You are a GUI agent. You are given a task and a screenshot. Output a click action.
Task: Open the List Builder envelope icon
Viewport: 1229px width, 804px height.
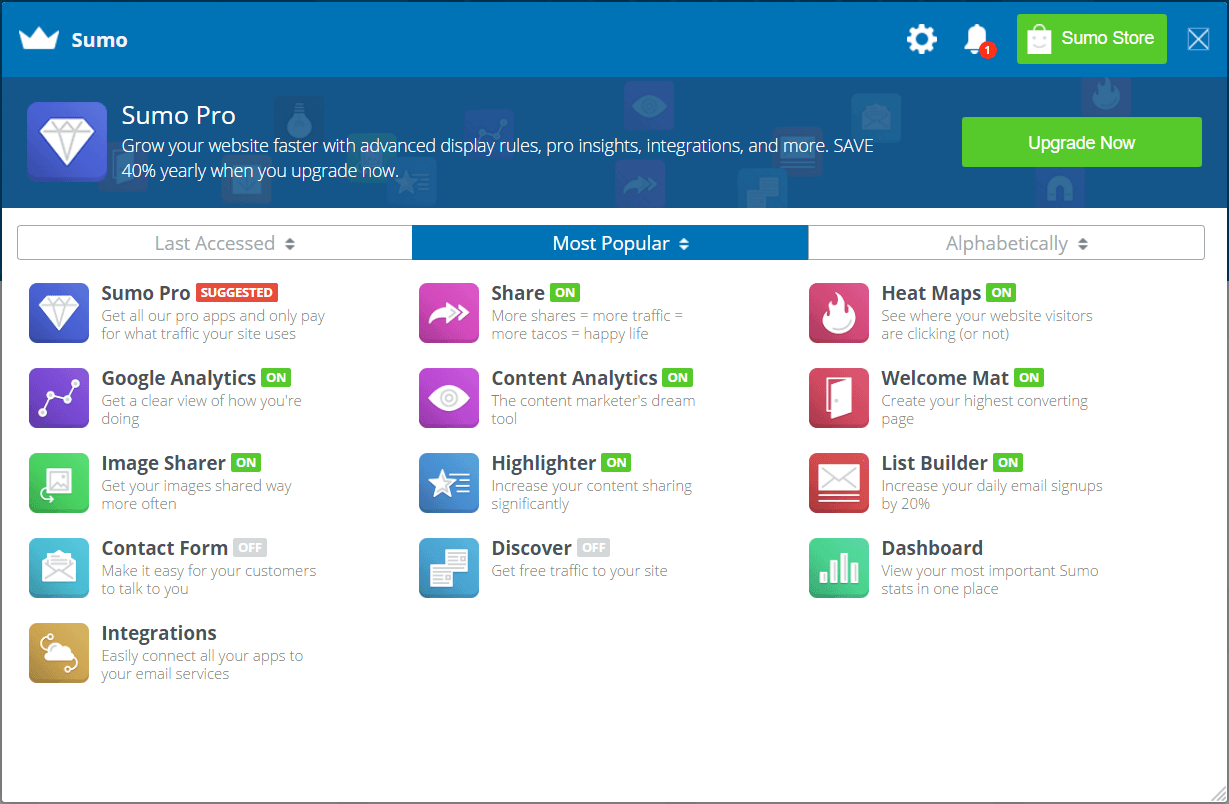tap(839, 483)
